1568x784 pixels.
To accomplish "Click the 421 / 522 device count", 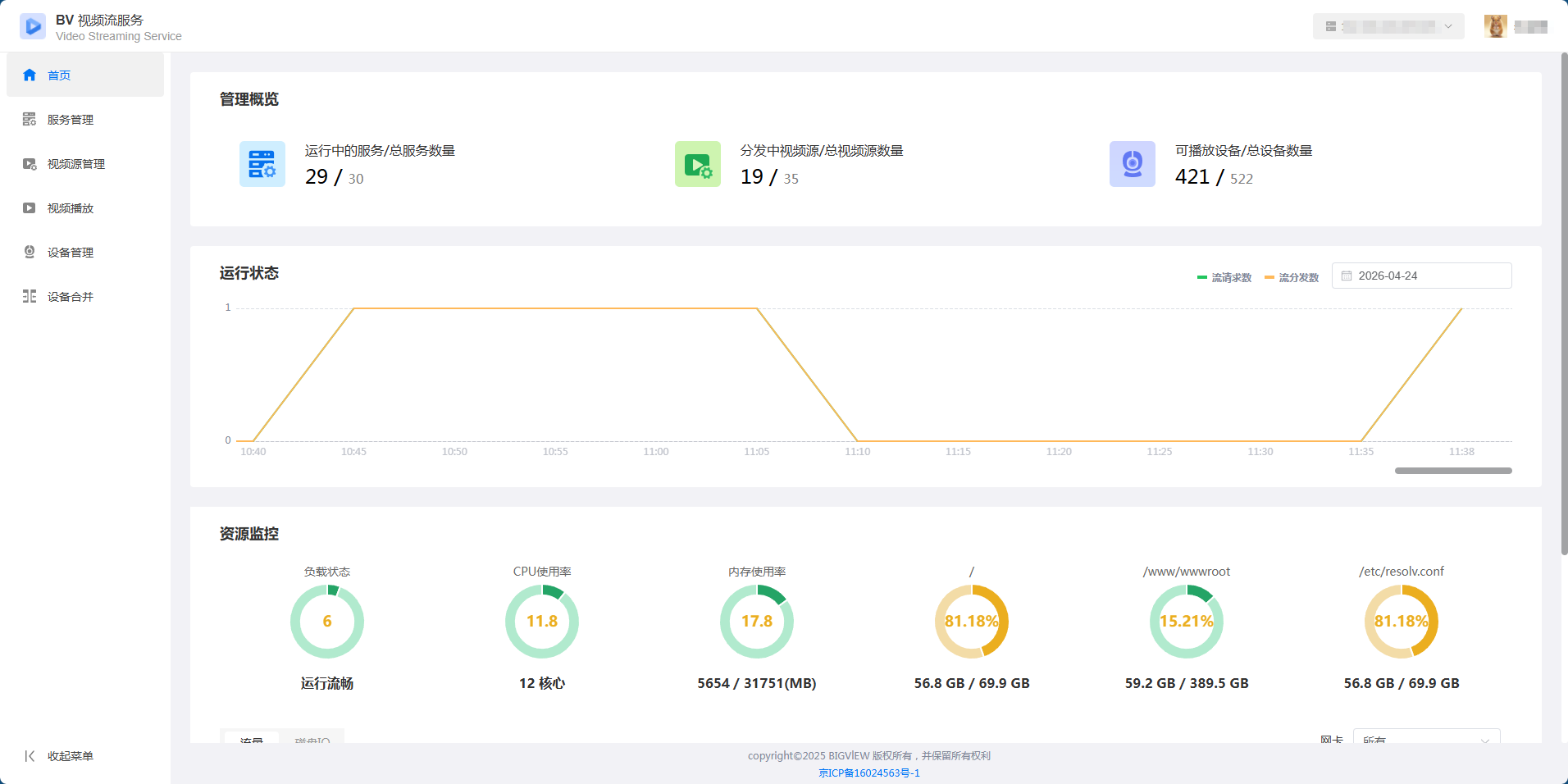I will (1214, 177).
